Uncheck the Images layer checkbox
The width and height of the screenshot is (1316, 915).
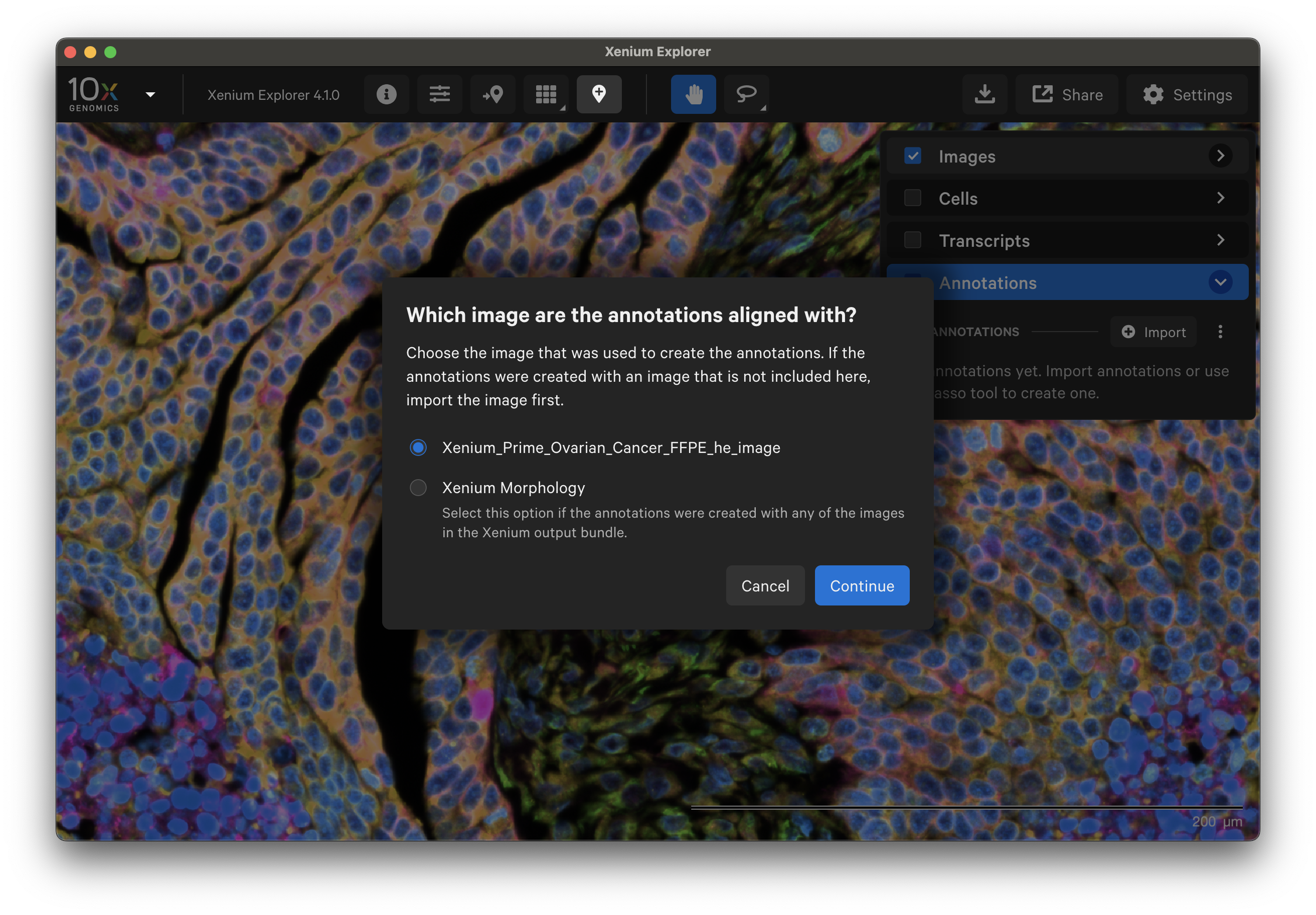pyautogui.click(x=912, y=156)
